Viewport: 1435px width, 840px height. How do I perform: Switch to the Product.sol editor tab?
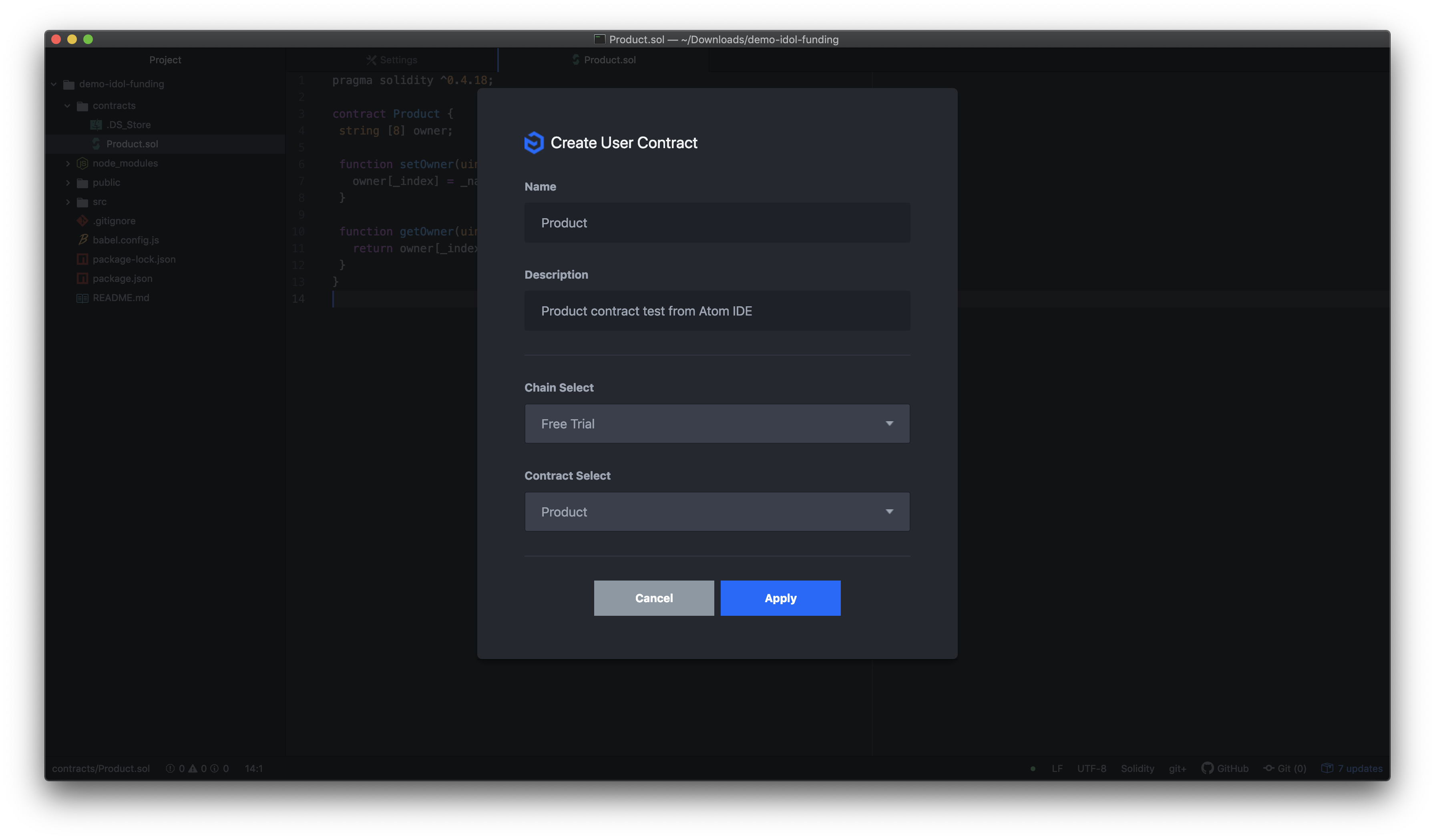tap(604, 60)
